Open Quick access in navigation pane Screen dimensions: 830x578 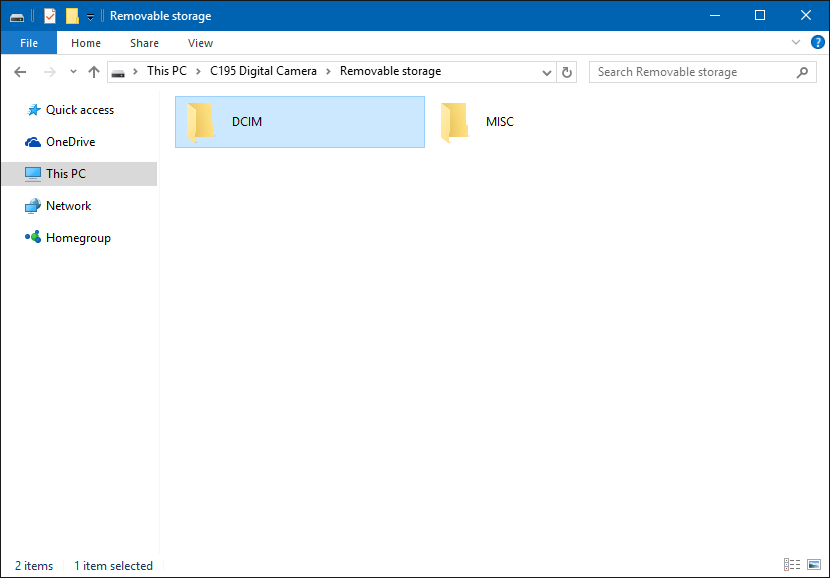pyautogui.click(x=79, y=110)
